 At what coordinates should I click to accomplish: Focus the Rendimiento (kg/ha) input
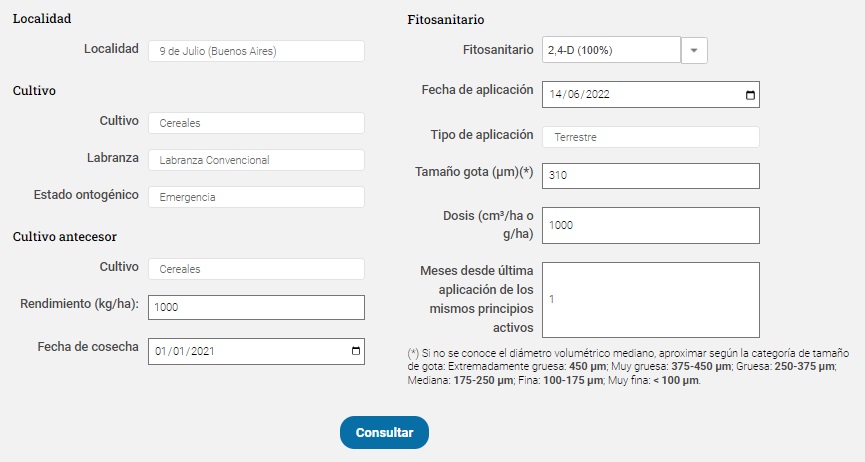[x=256, y=307]
